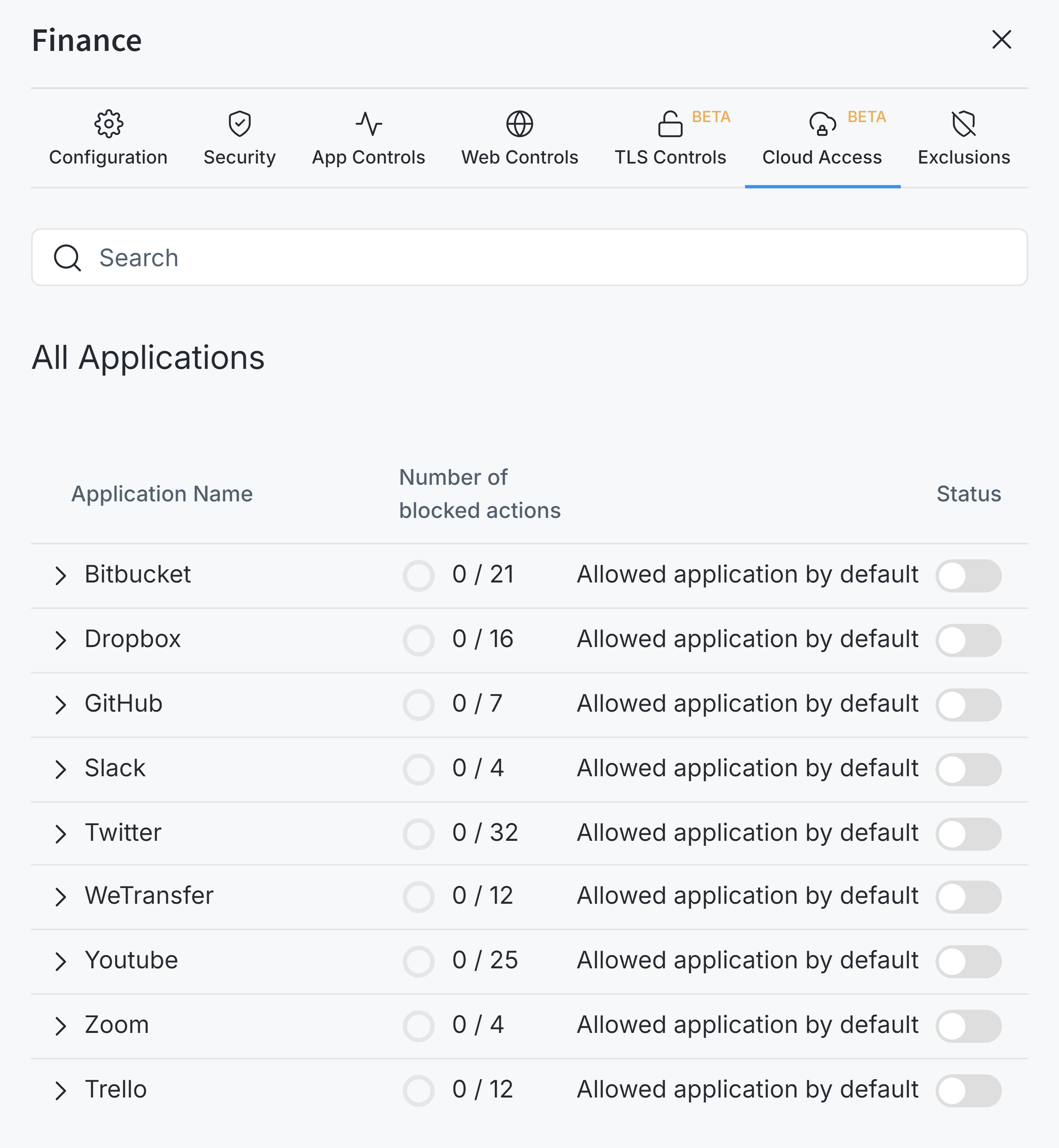Image resolution: width=1059 pixels, height=1148 pixels.
Task: Click the Youtube 0 / 25 count
Action: point(485,960)
